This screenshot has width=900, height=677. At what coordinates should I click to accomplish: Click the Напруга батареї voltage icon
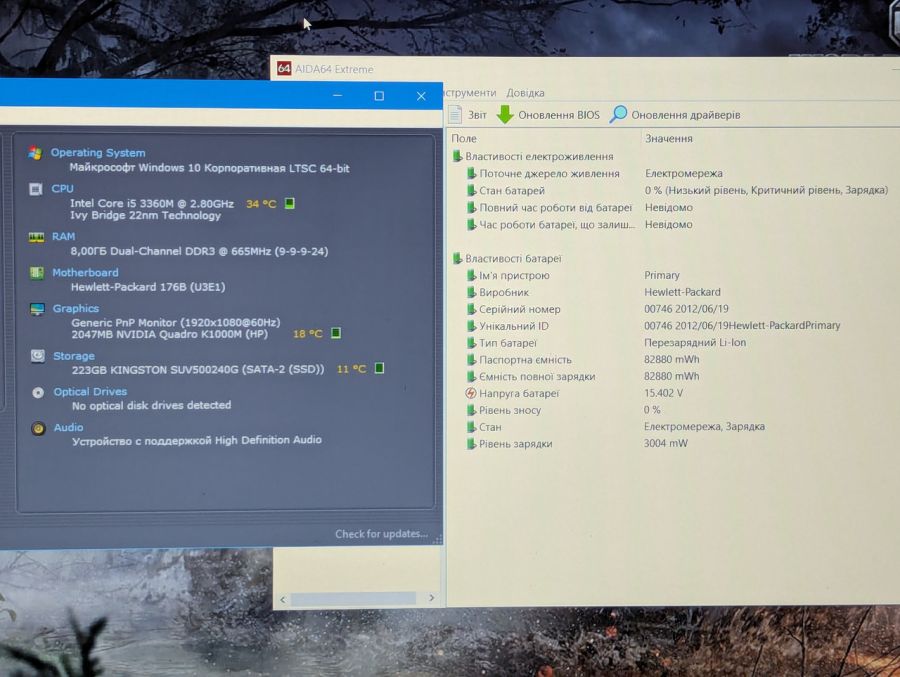[x=471, y=393]
